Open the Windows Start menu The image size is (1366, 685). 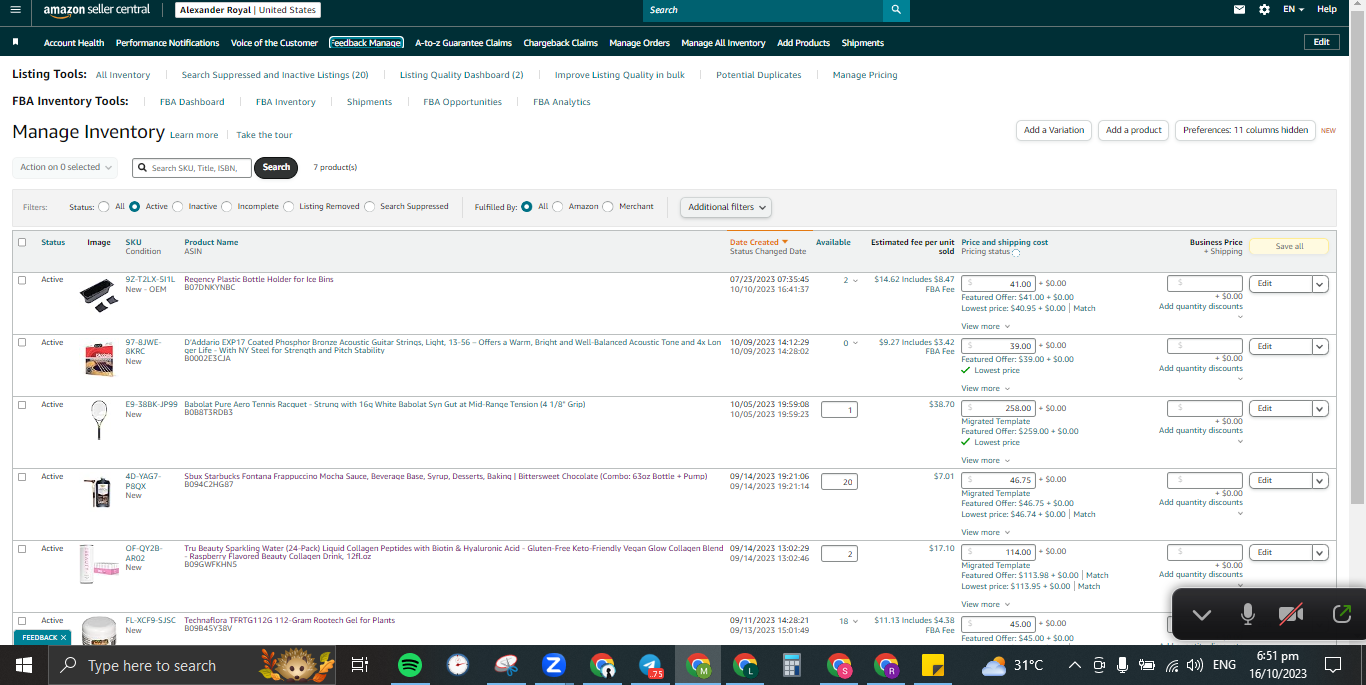point(24,665)
